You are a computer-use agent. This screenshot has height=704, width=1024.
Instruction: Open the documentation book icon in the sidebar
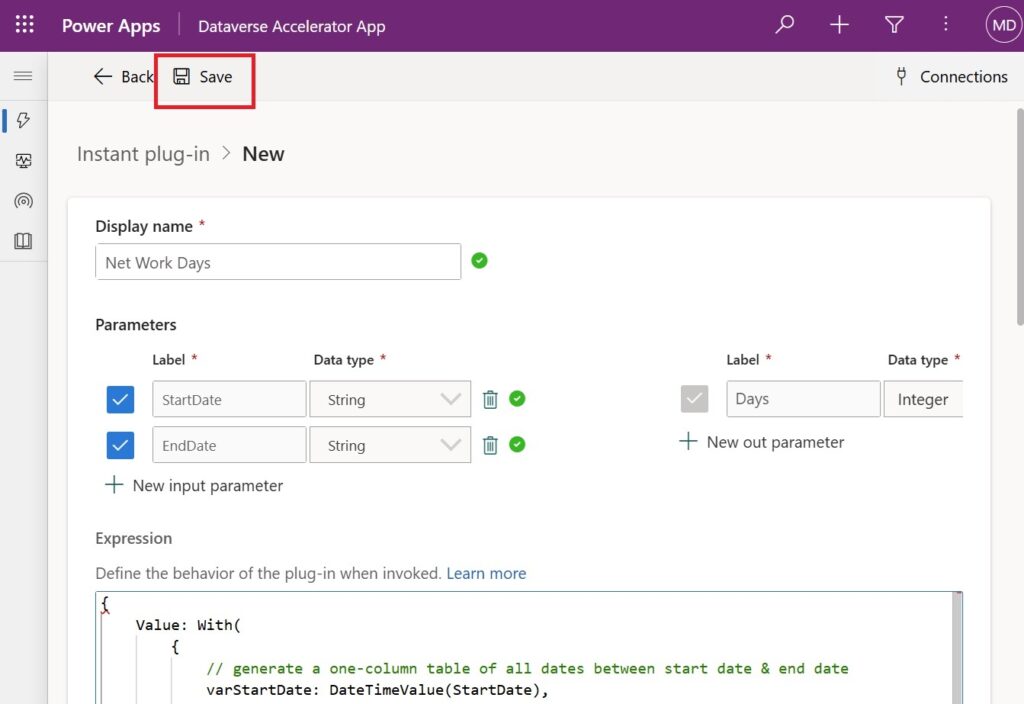[23, 240]
